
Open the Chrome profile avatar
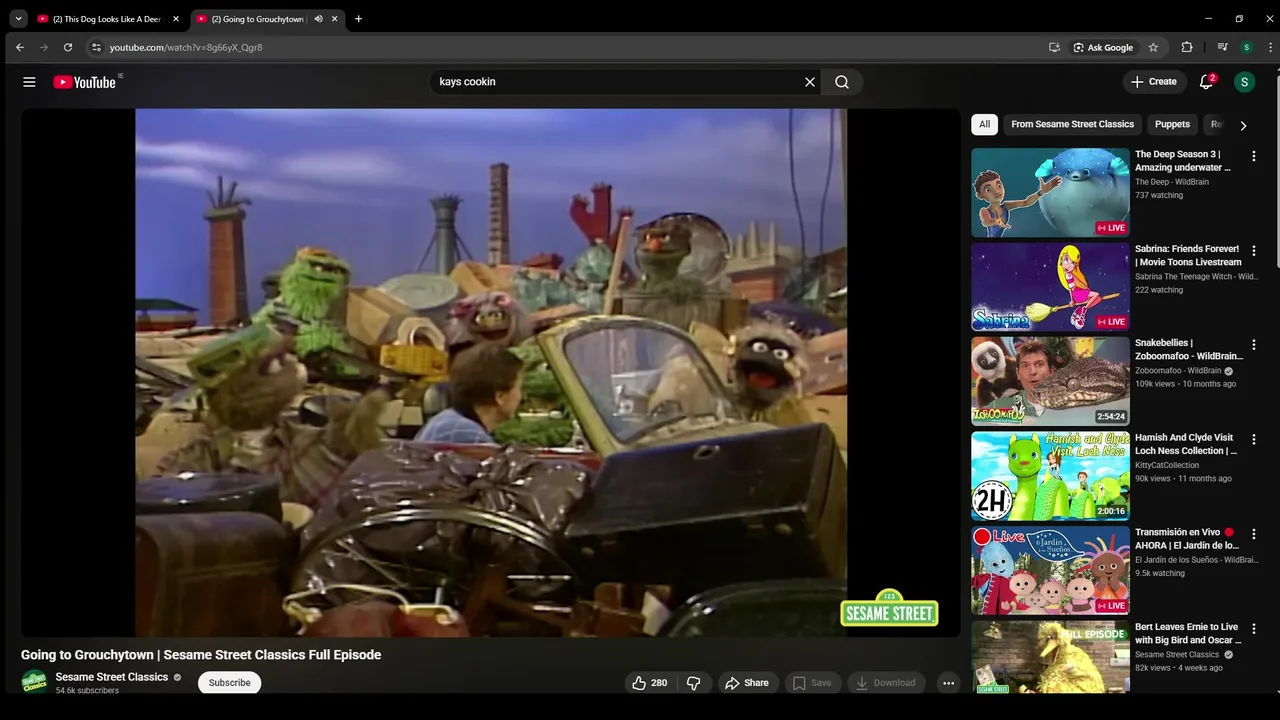pos(1247,47)
